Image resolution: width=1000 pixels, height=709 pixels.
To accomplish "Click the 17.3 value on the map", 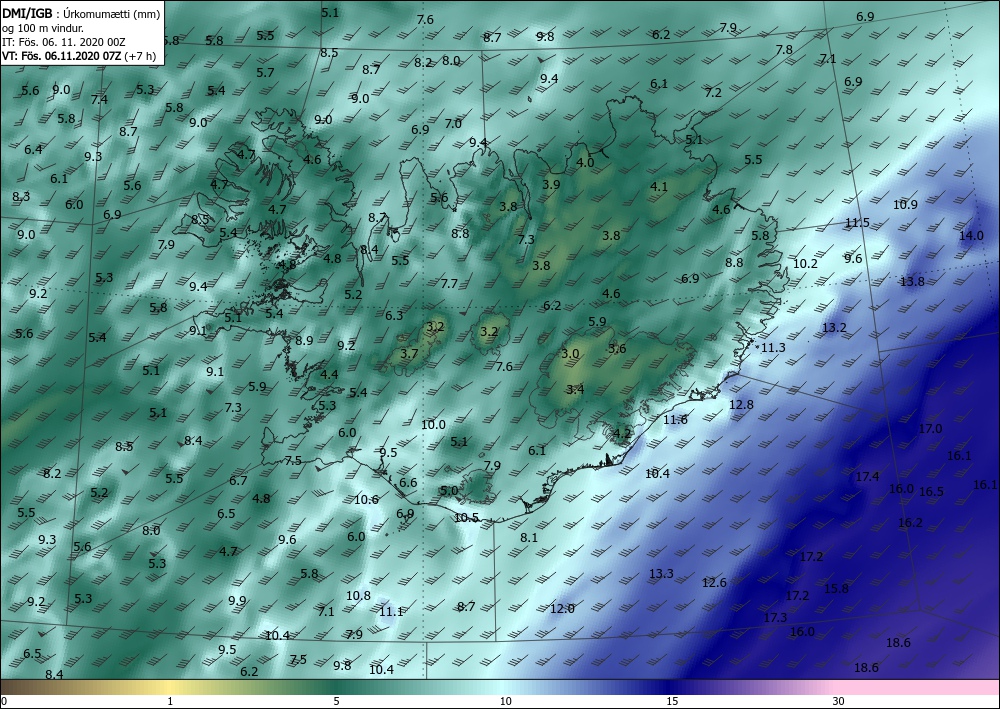I will tap(775, 618).
